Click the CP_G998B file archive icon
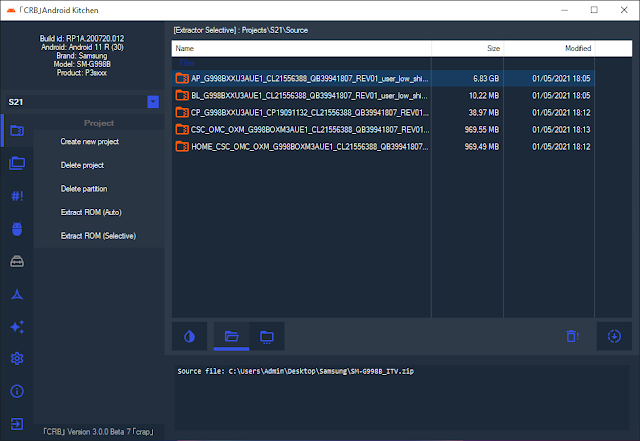640x441 pixels. 182,112
